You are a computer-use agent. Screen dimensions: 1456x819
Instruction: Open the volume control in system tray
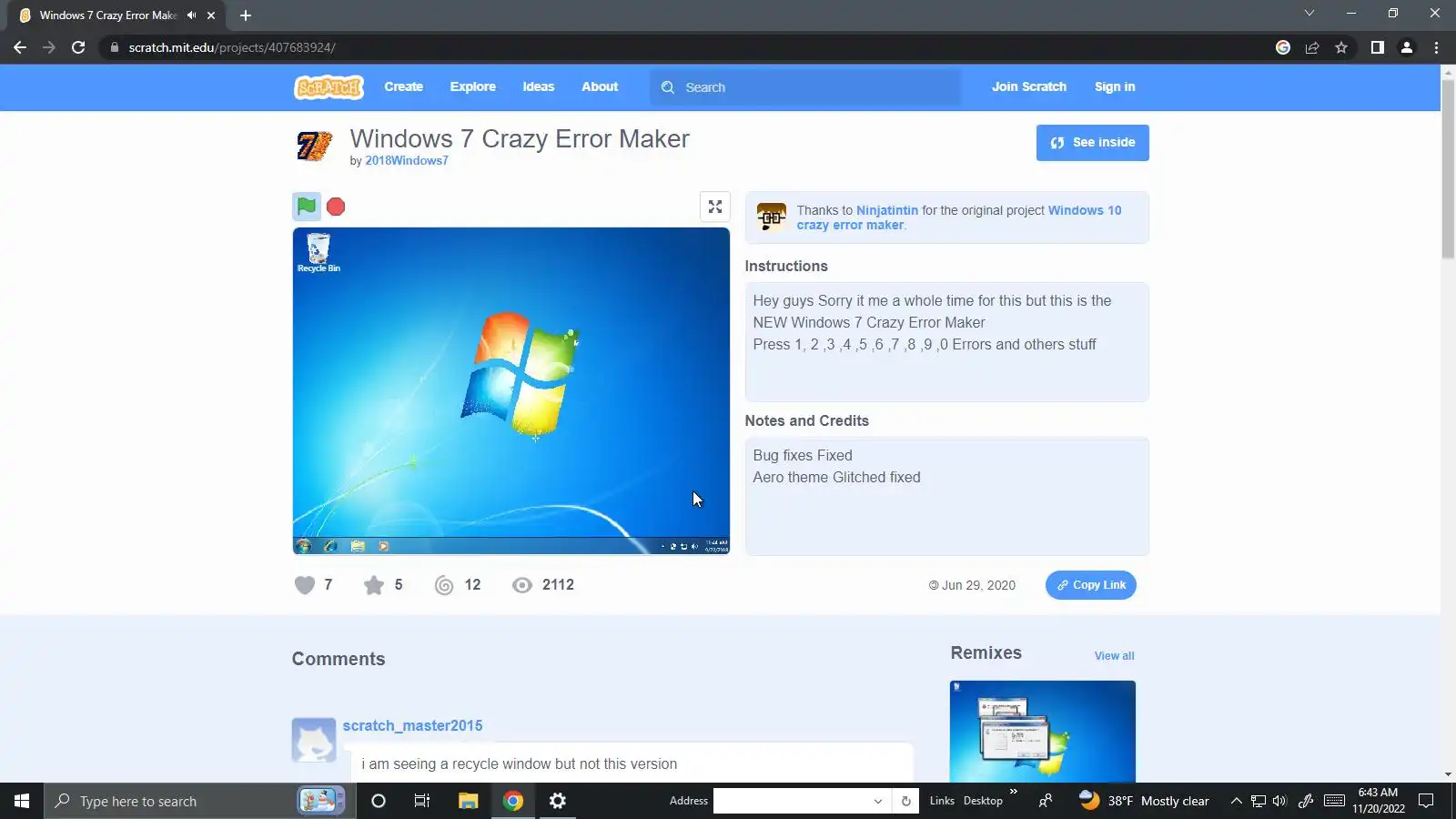click(x=1280, y=801)
